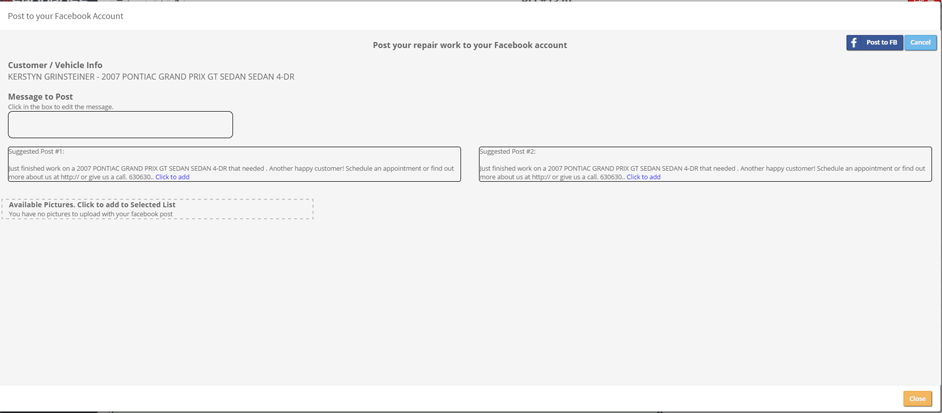Click the KERSTYN GRINSTEINER vehicle text
Screen dimensions: 942x413
coord(151,77)
